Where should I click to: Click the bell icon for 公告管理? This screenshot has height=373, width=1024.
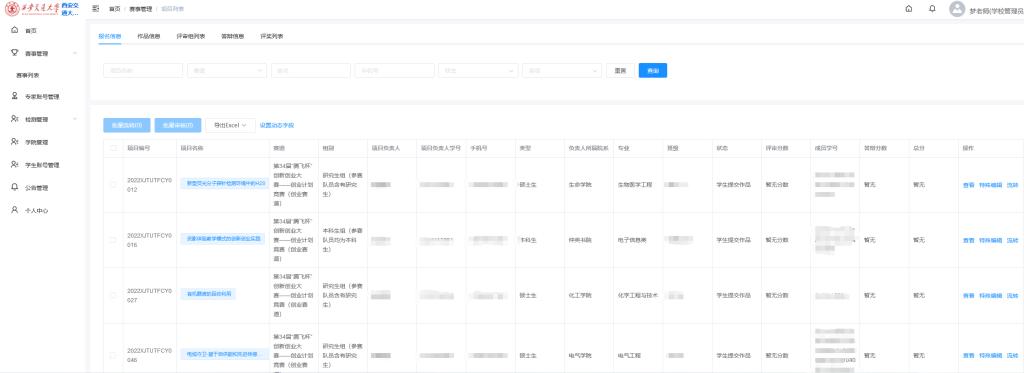[15, 187]
